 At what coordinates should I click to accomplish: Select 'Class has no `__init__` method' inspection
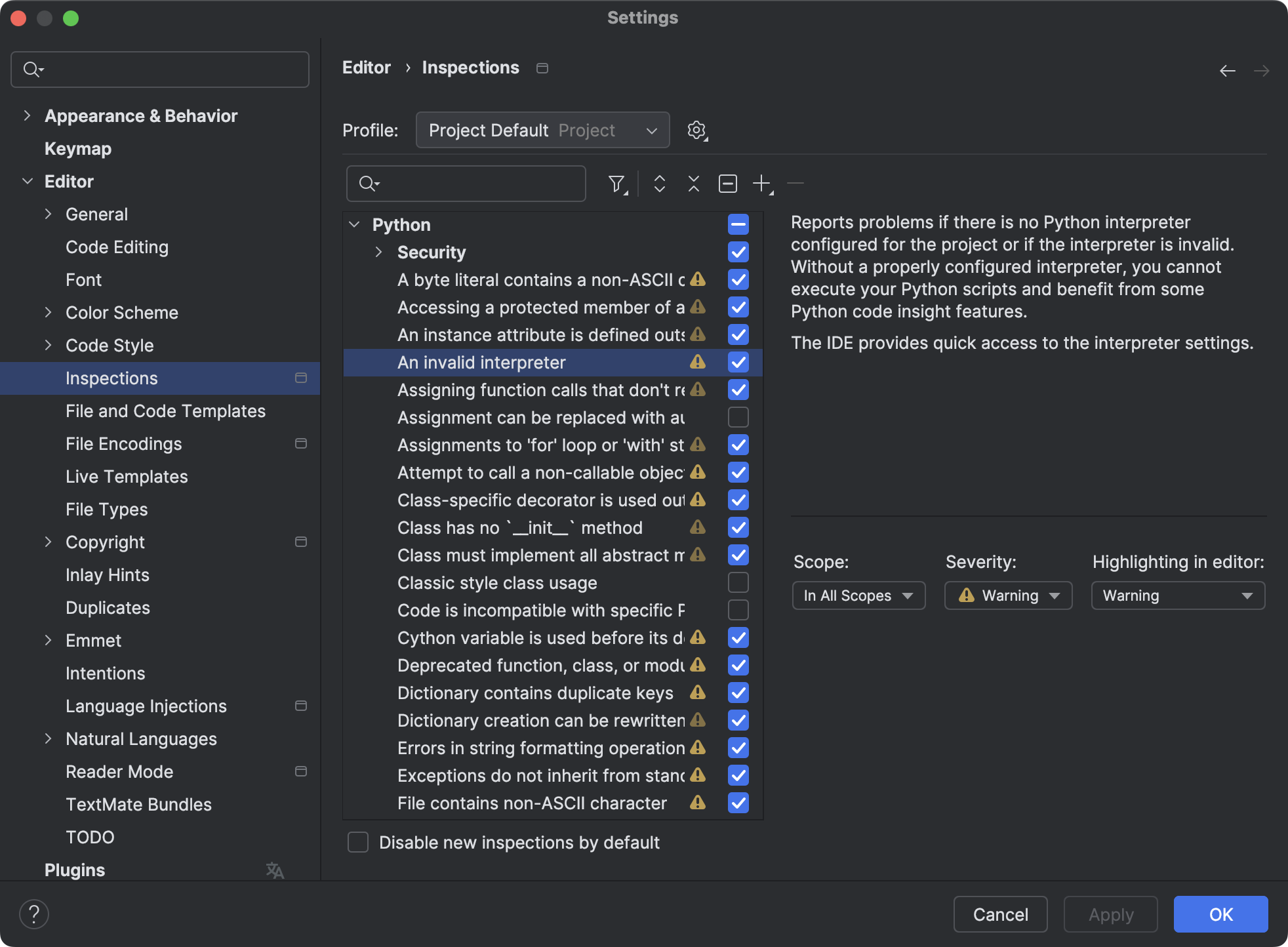tap(519, 527)
